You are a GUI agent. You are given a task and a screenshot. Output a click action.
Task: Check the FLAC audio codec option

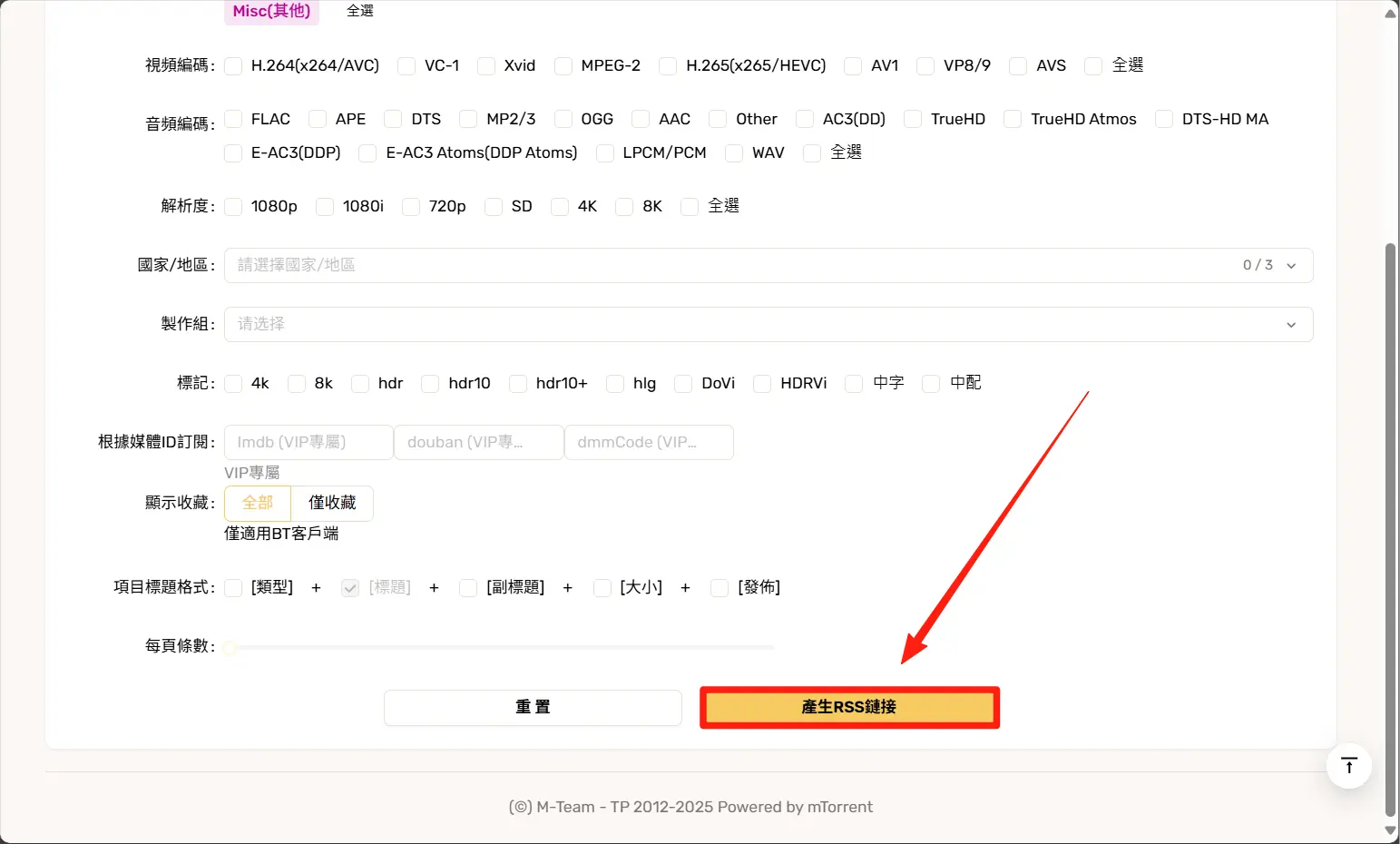pyautogui.click(x=234, y=120)
